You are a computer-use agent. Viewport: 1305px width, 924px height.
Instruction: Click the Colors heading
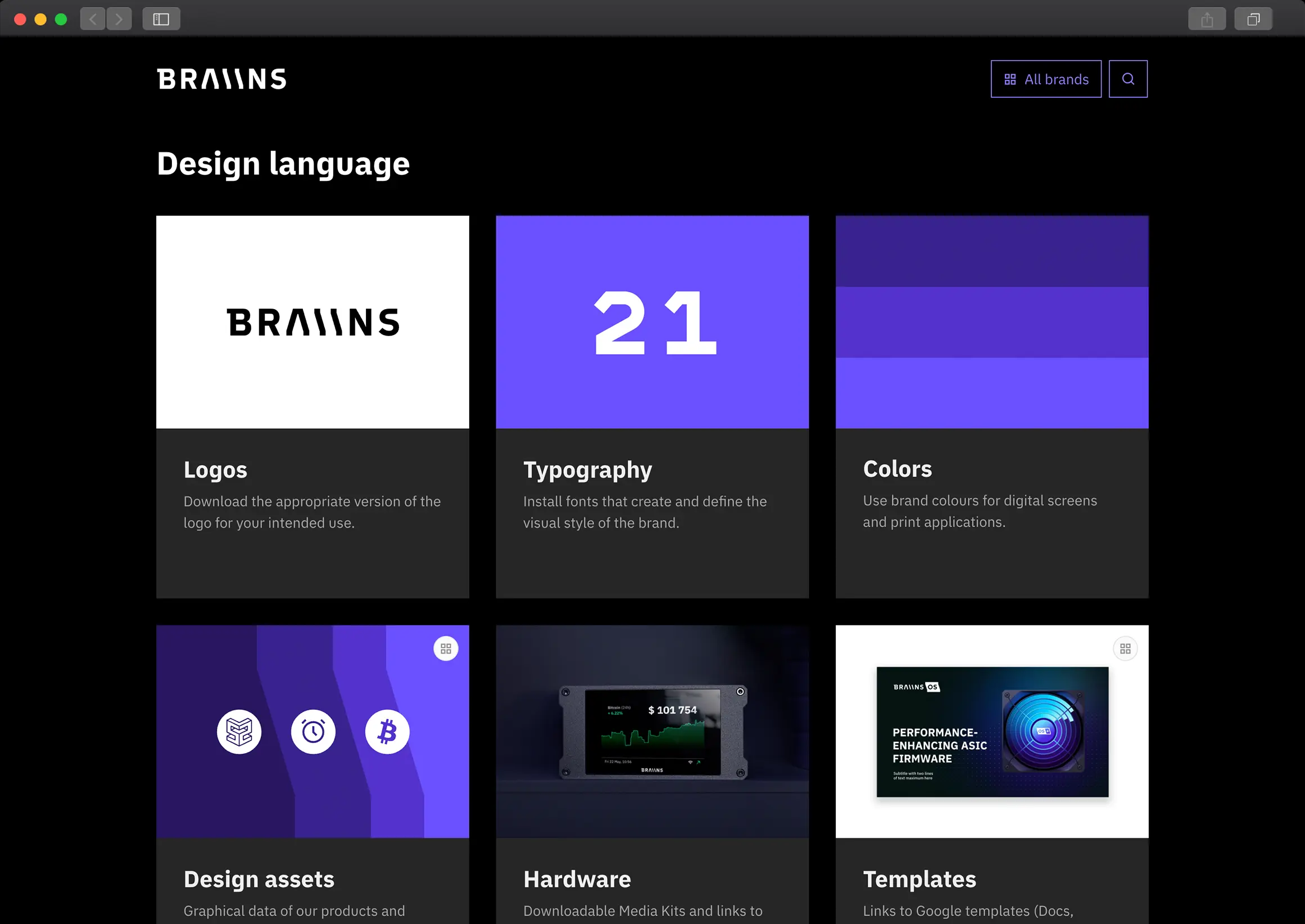[x=897, y=469]
